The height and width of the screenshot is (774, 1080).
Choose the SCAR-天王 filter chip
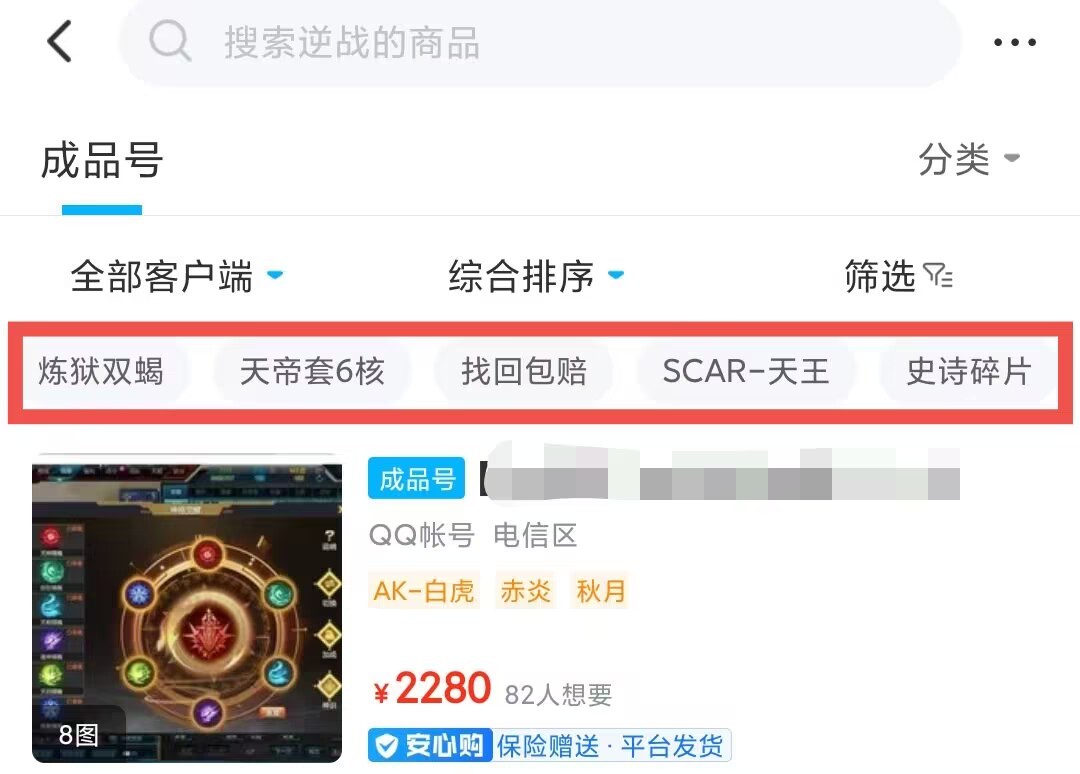745,371
